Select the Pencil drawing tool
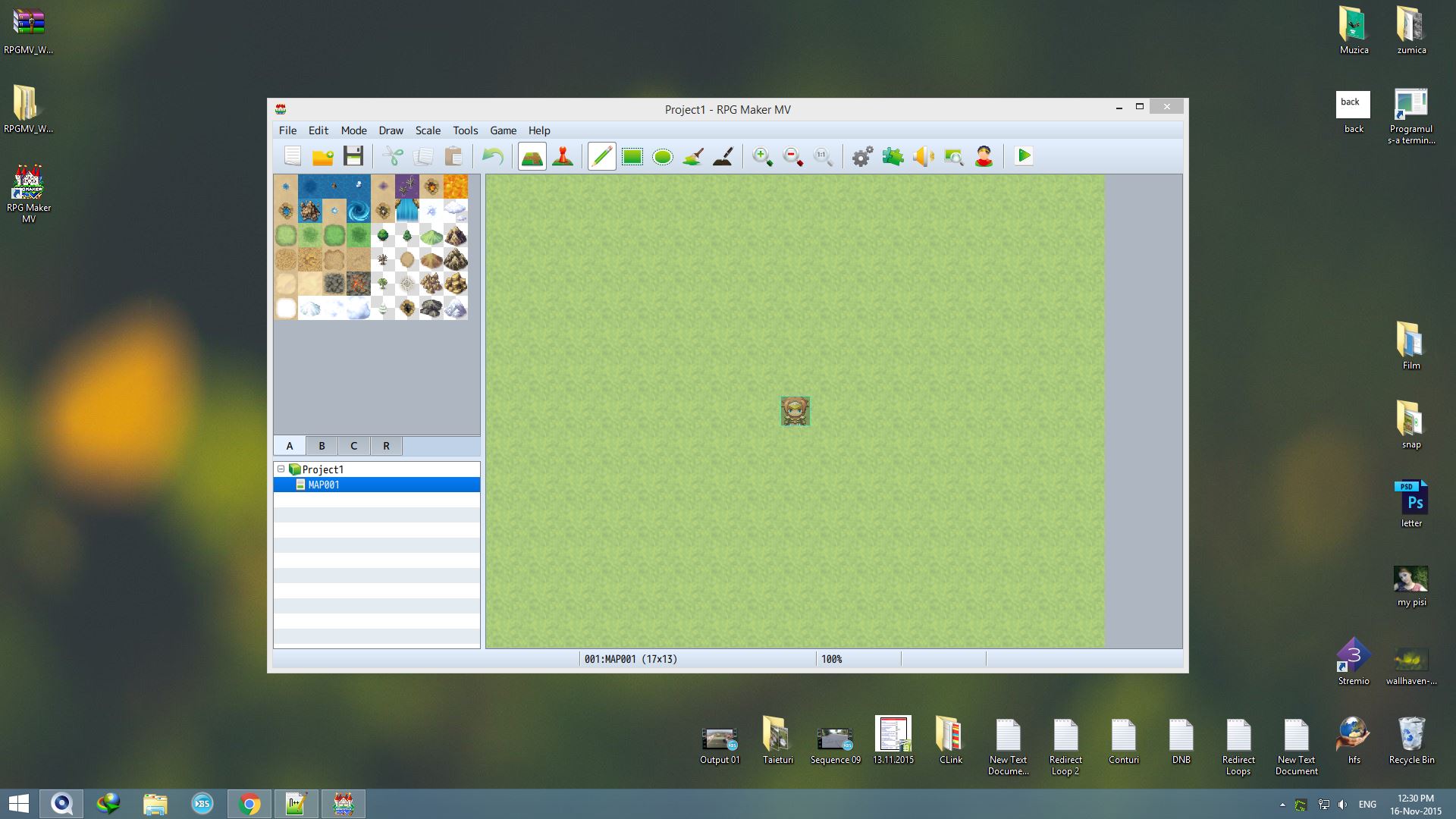 [602, 156]
